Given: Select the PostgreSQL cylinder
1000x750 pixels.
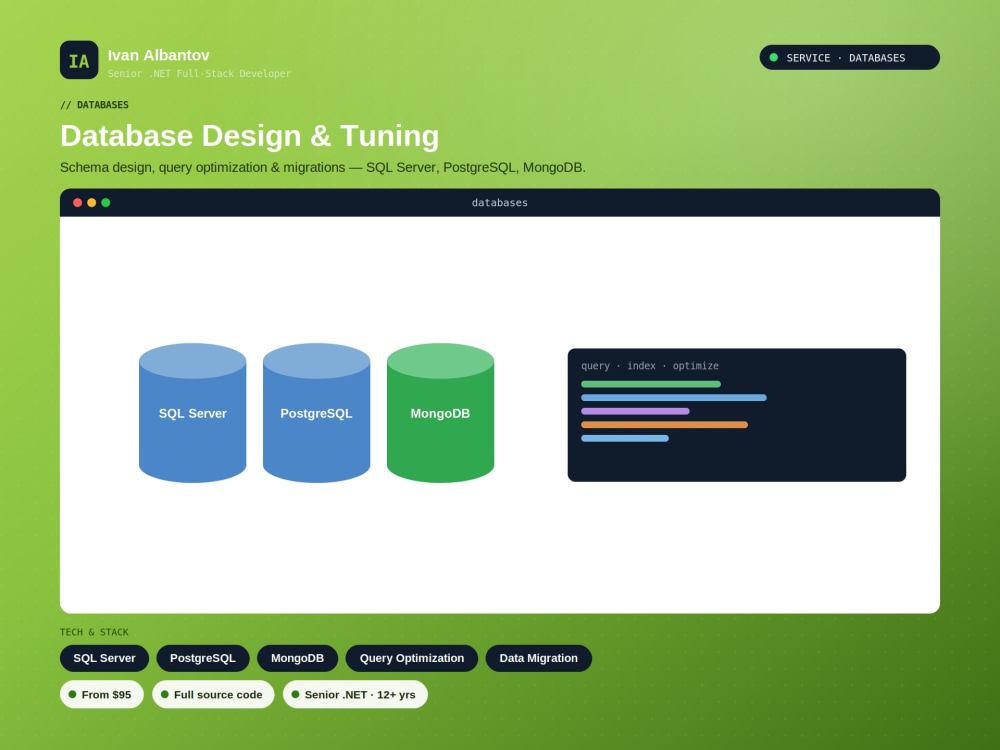Looking at the screenshot, I should 316,413.
